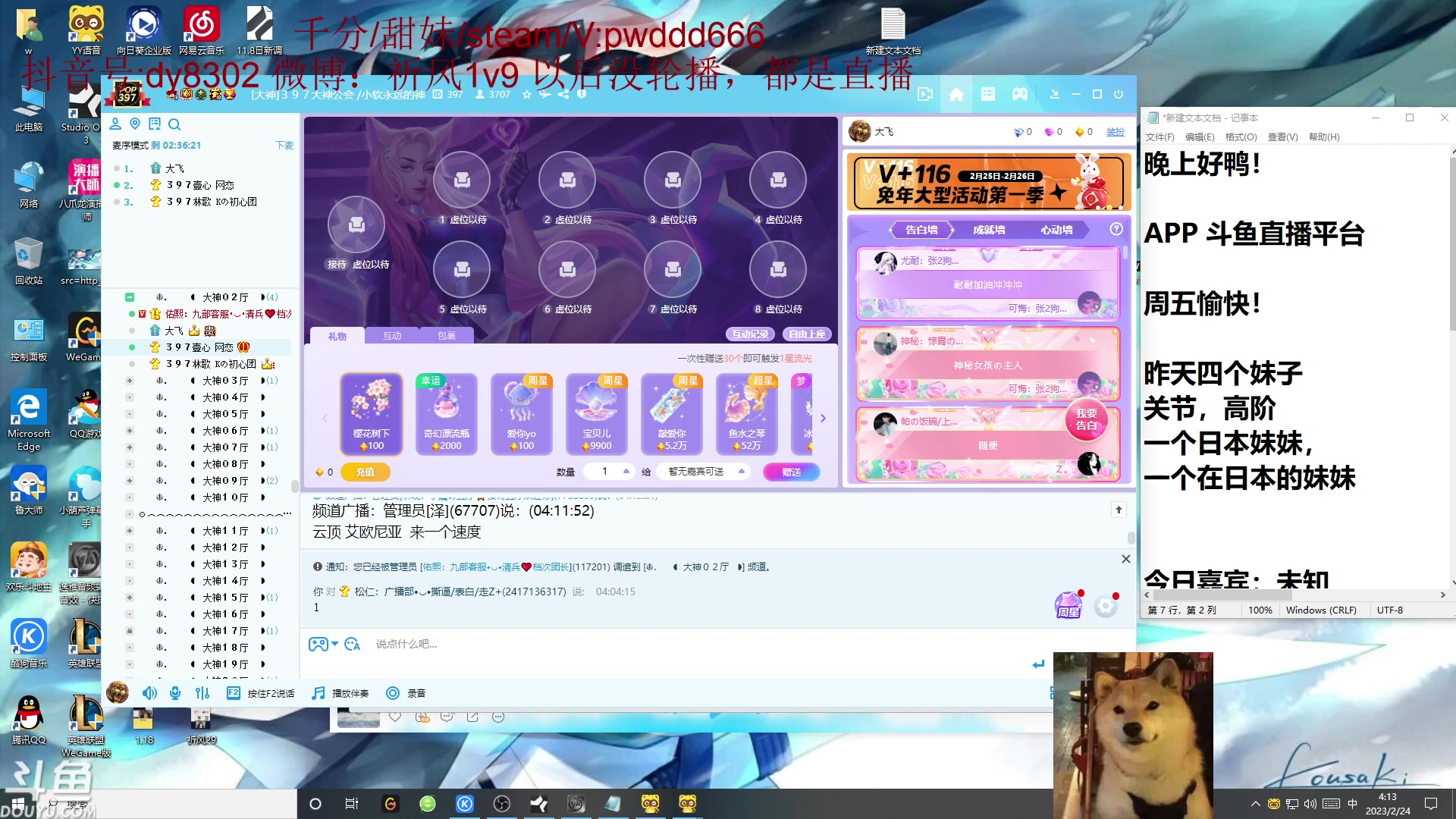Viewport: 1456px width, 819px height.
Task: Switch to the 包裹 tab
Action: (447, 336)
